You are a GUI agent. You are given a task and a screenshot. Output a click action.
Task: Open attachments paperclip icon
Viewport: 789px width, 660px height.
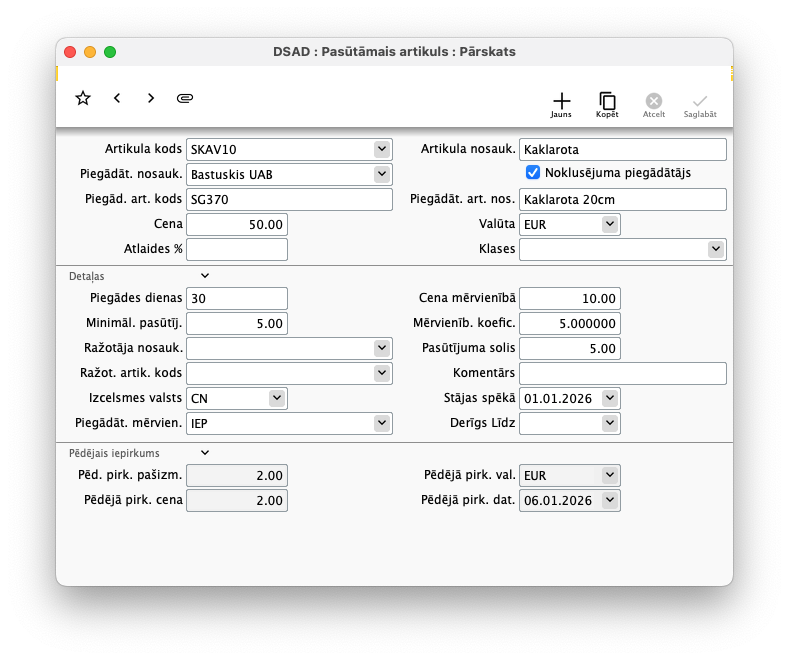coord(185,98)
